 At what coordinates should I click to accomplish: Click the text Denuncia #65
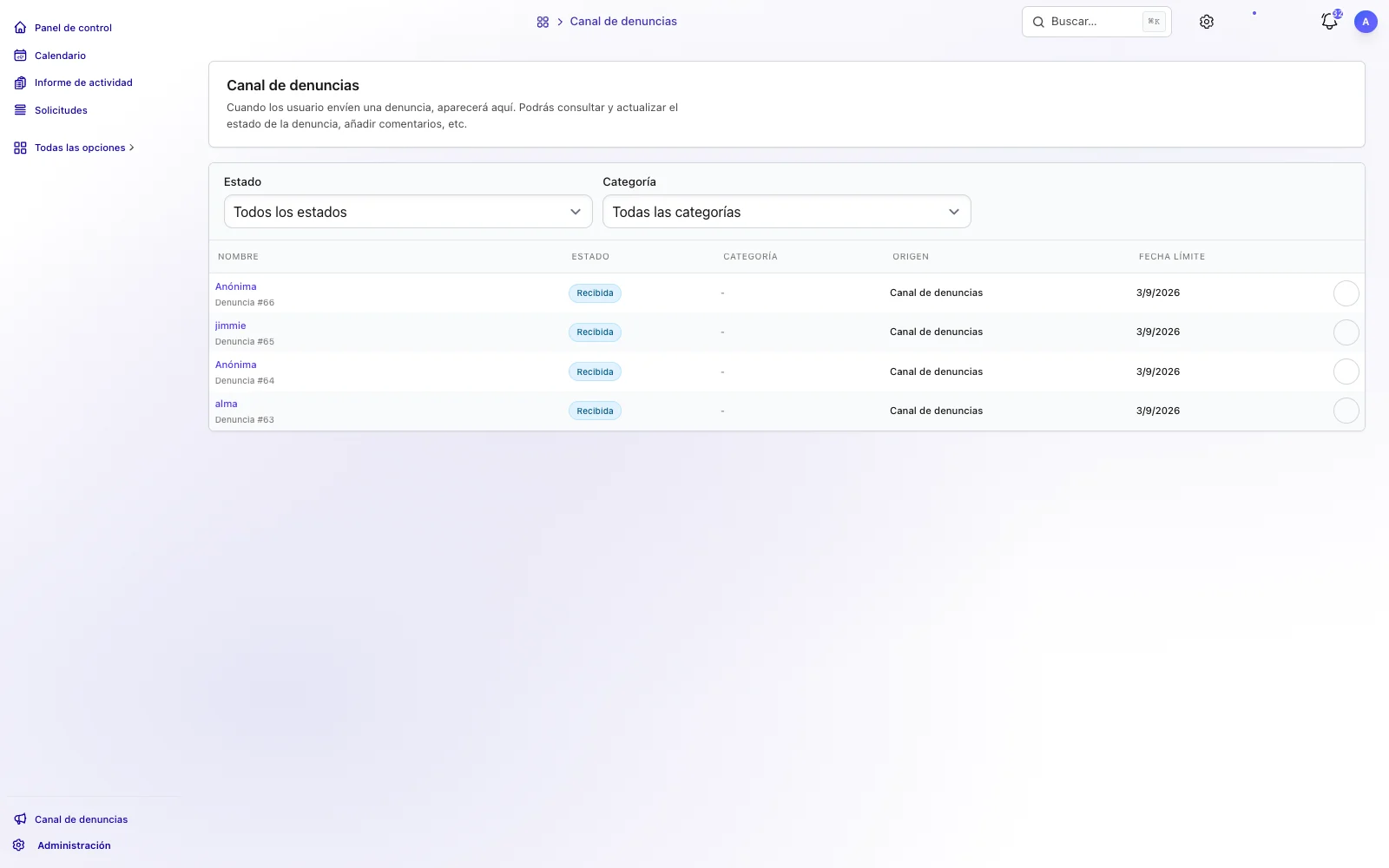pos(245,342)
